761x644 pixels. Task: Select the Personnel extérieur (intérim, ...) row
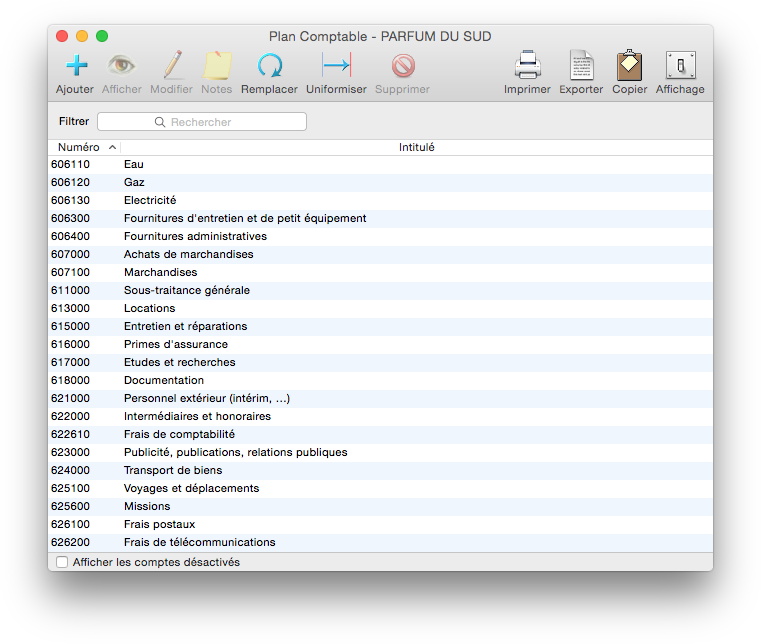tap(380, 398)
